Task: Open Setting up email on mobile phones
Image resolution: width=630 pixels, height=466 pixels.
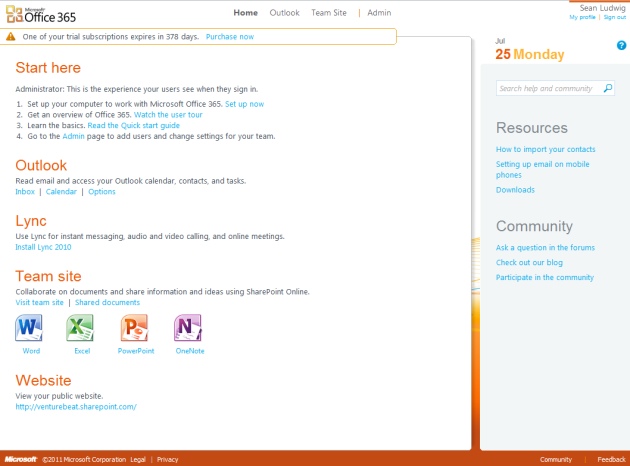Action: [x=542, y=170]
